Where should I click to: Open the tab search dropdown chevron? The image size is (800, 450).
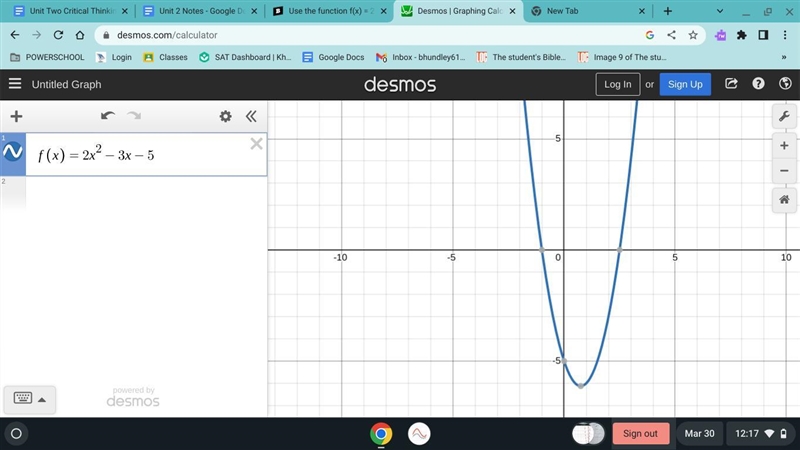719,11
